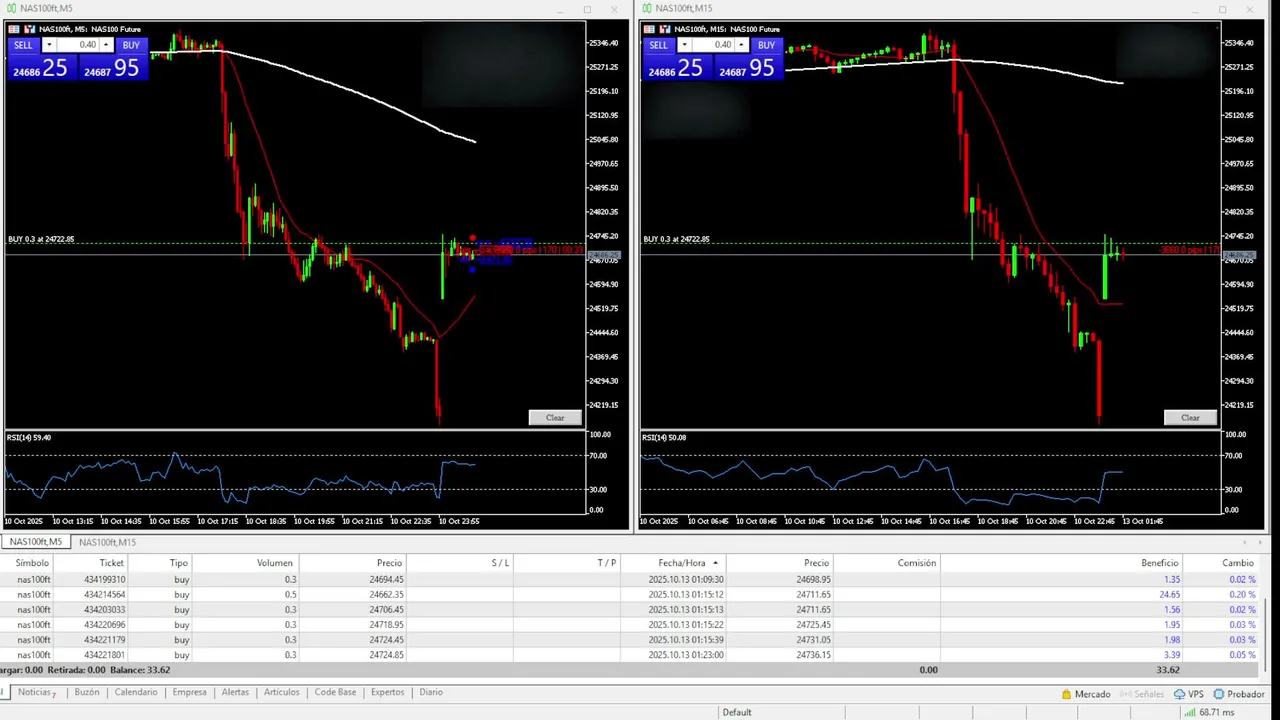The height and width of the screenshot is (720, 1280).
Task: Open Mercado from toolbox bar
Action: click(1086, 694)
